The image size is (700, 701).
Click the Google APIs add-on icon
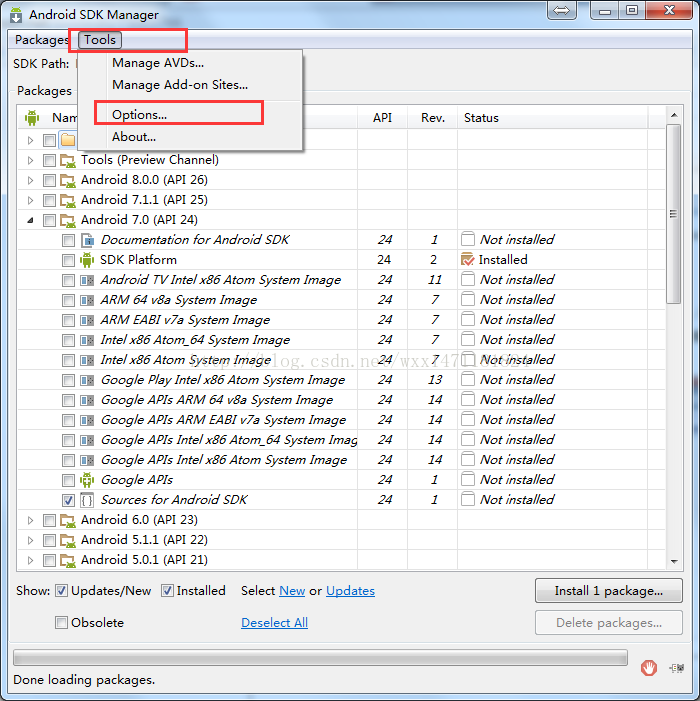[x=87, y=480]
